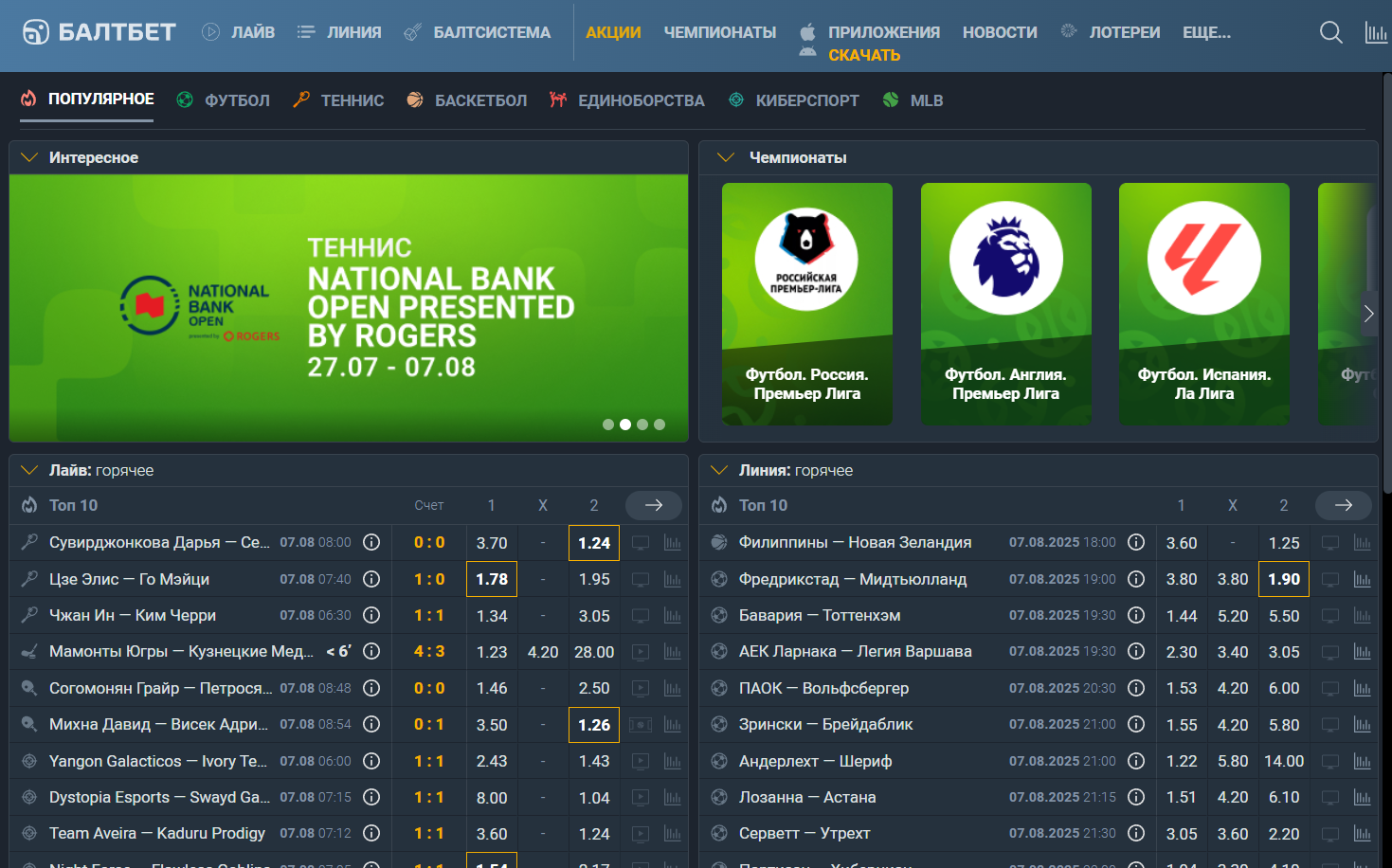This screenshot has width=1392, height=868.
Task: Open stats chart for Серветт — Утрехт
Action: click(x=1363, y=834)
